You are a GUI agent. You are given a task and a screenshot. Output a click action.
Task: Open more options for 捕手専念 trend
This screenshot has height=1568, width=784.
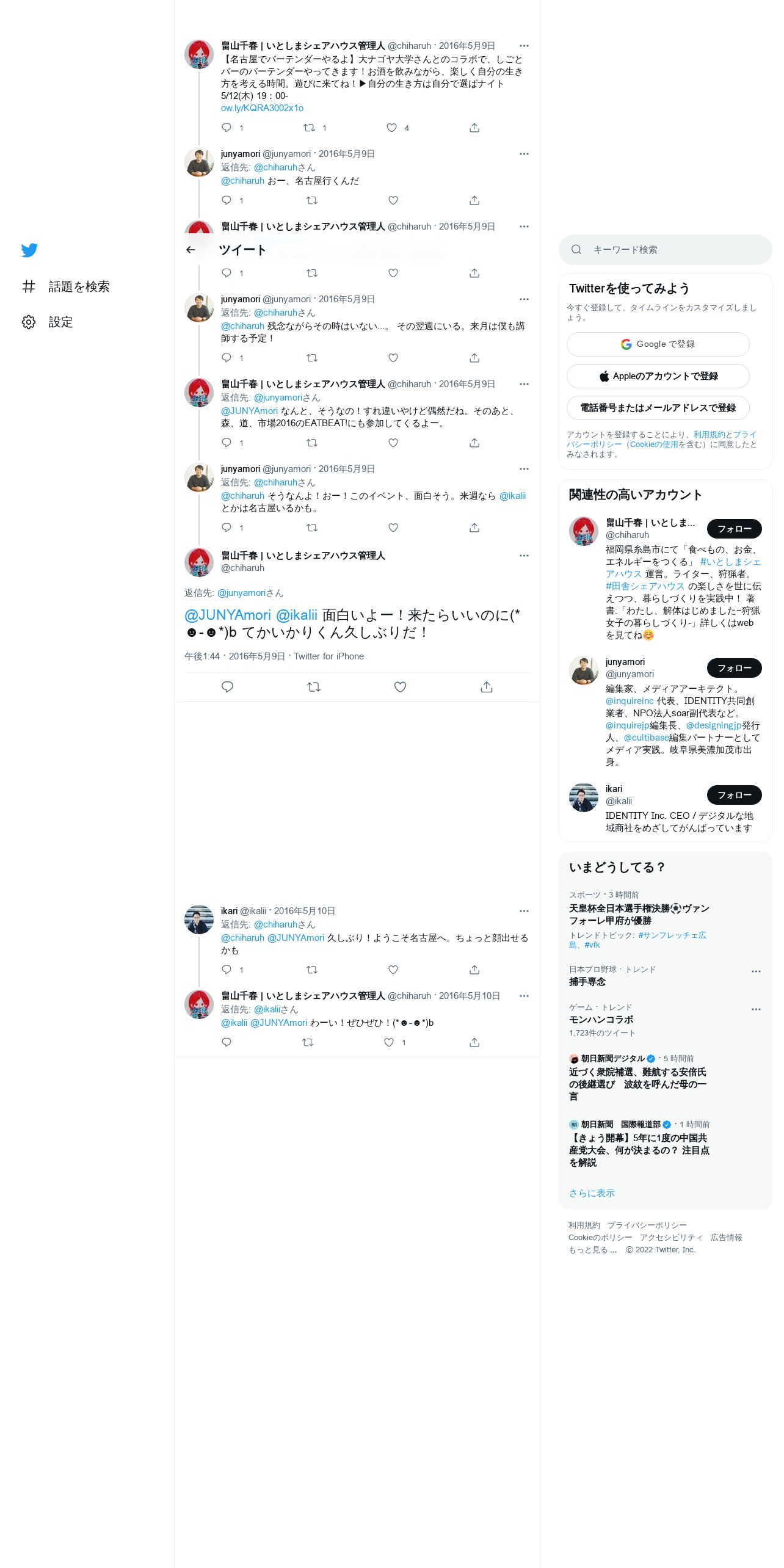(x=756, y=971)
